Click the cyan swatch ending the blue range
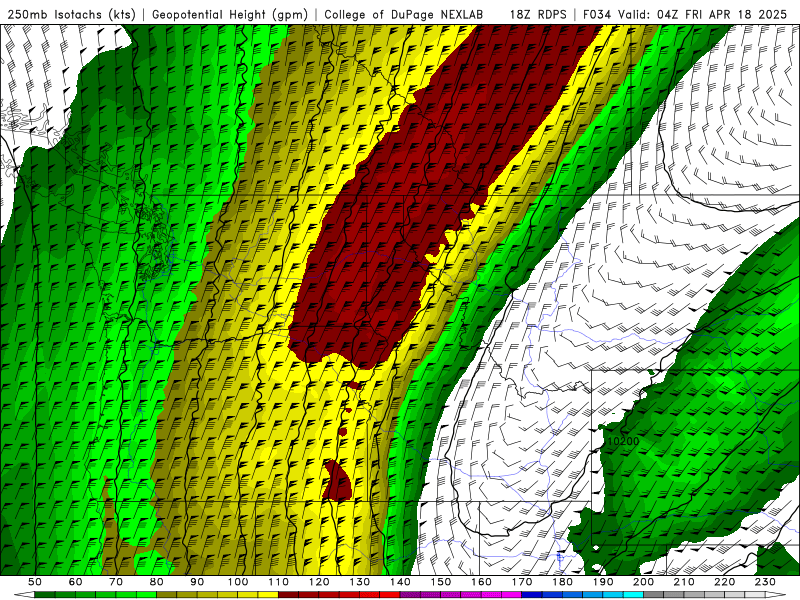Viewport: 800px width, 600px height. (x=633, y=595)
